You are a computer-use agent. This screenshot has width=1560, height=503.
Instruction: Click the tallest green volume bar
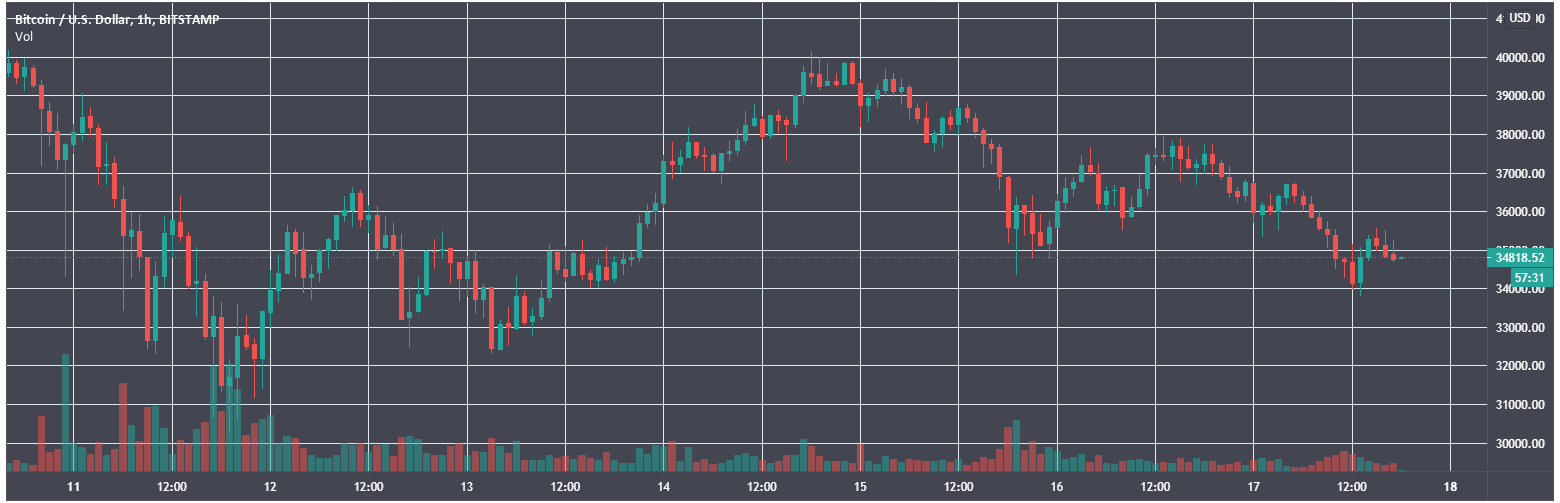(x=65, y=411)
